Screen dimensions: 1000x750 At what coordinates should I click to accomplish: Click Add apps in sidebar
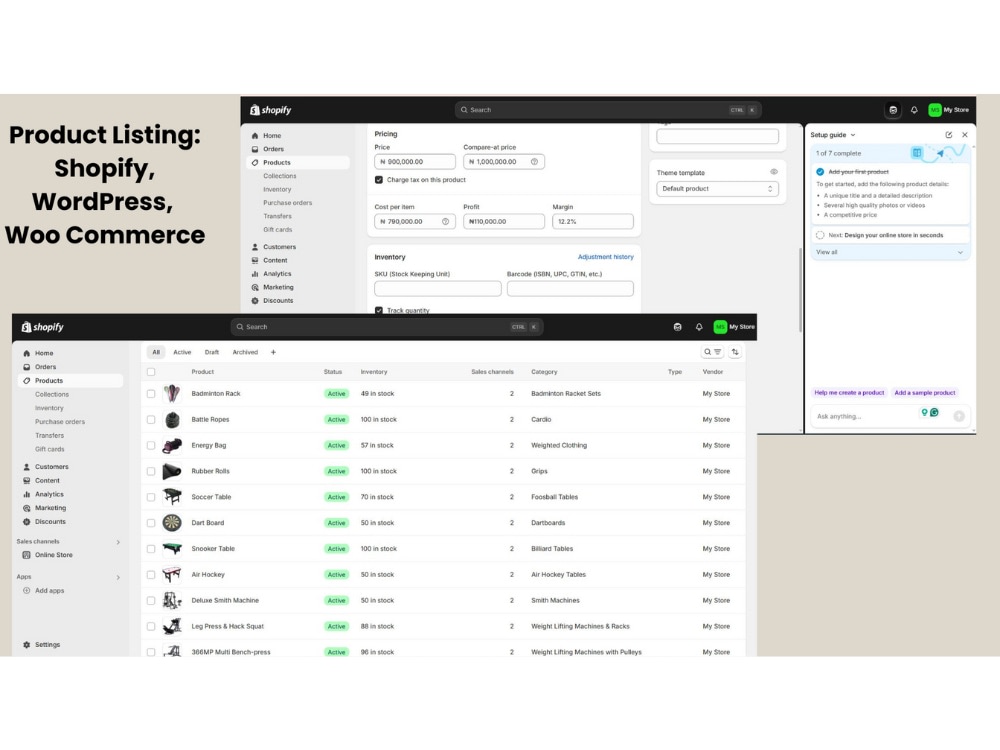pos(49,591)
